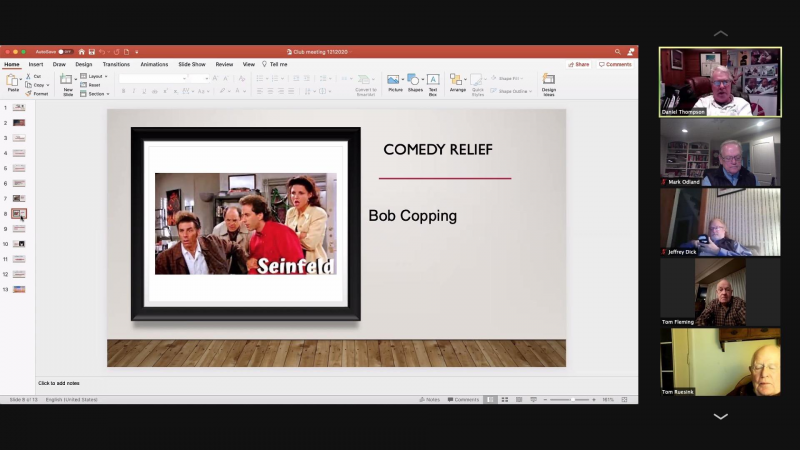800x450 pixels.
Task: Toggle the AutoSave switch
Action: 65,52
